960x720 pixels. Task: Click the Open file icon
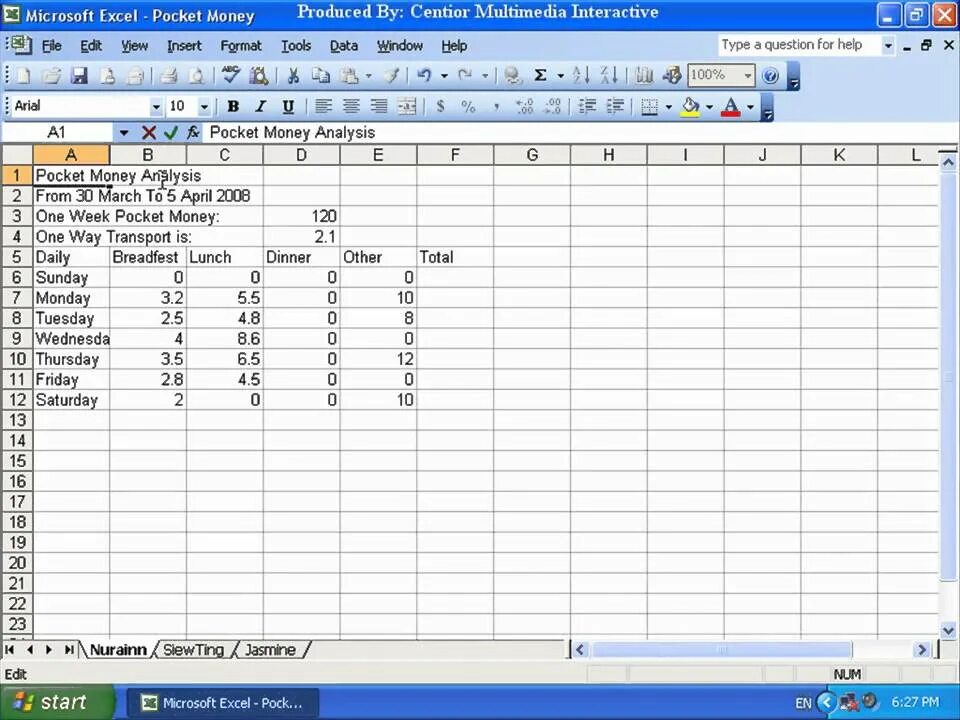52,75
